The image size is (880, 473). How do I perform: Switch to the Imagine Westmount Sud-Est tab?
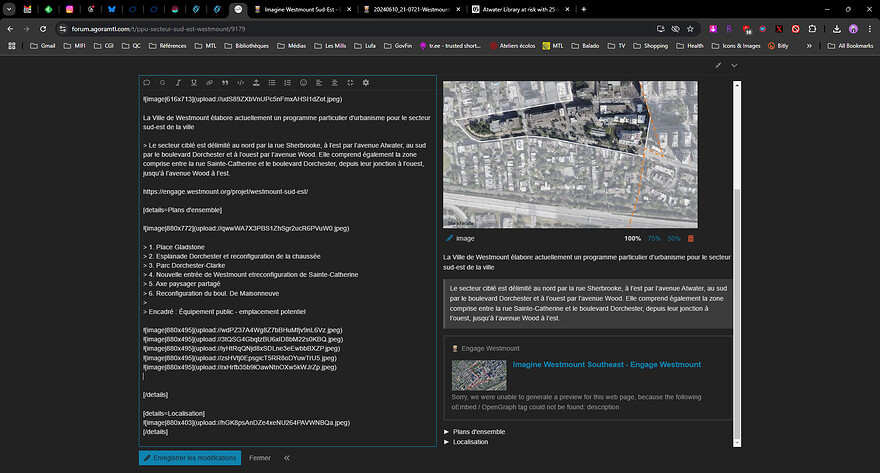coord(304,10)
